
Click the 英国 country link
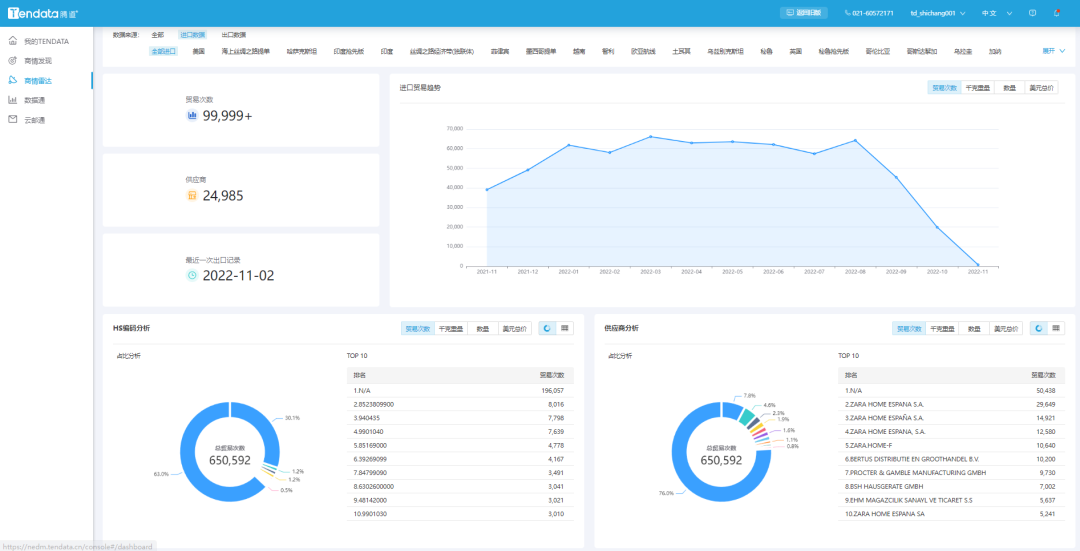coord(796,51)
